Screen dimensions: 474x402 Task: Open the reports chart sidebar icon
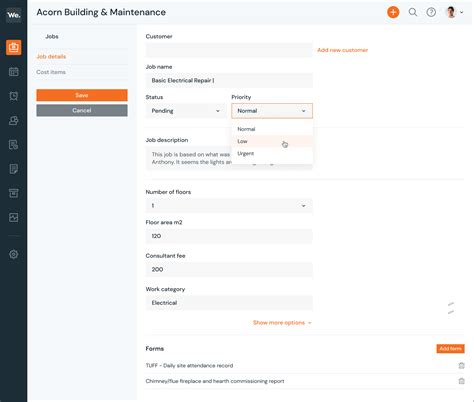coord(14,218)
